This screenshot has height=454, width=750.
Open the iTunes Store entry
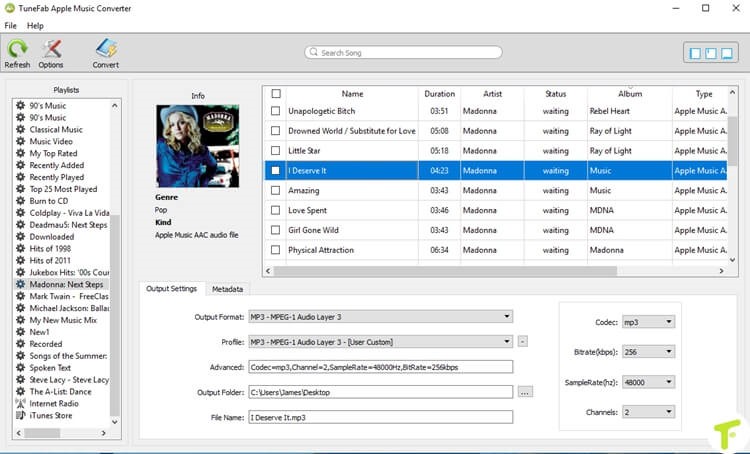[x=51, y=415]
